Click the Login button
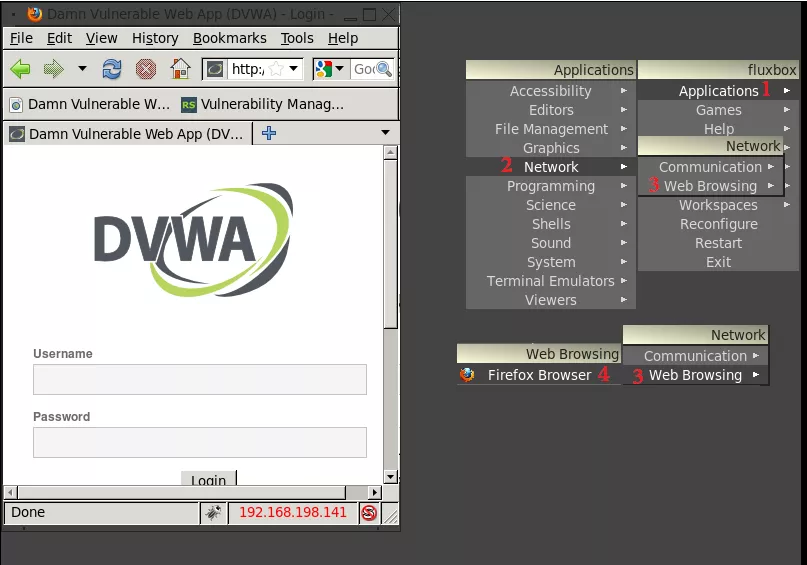The width and height of the screenshot is (807, 565). click(x=208, y=479)
